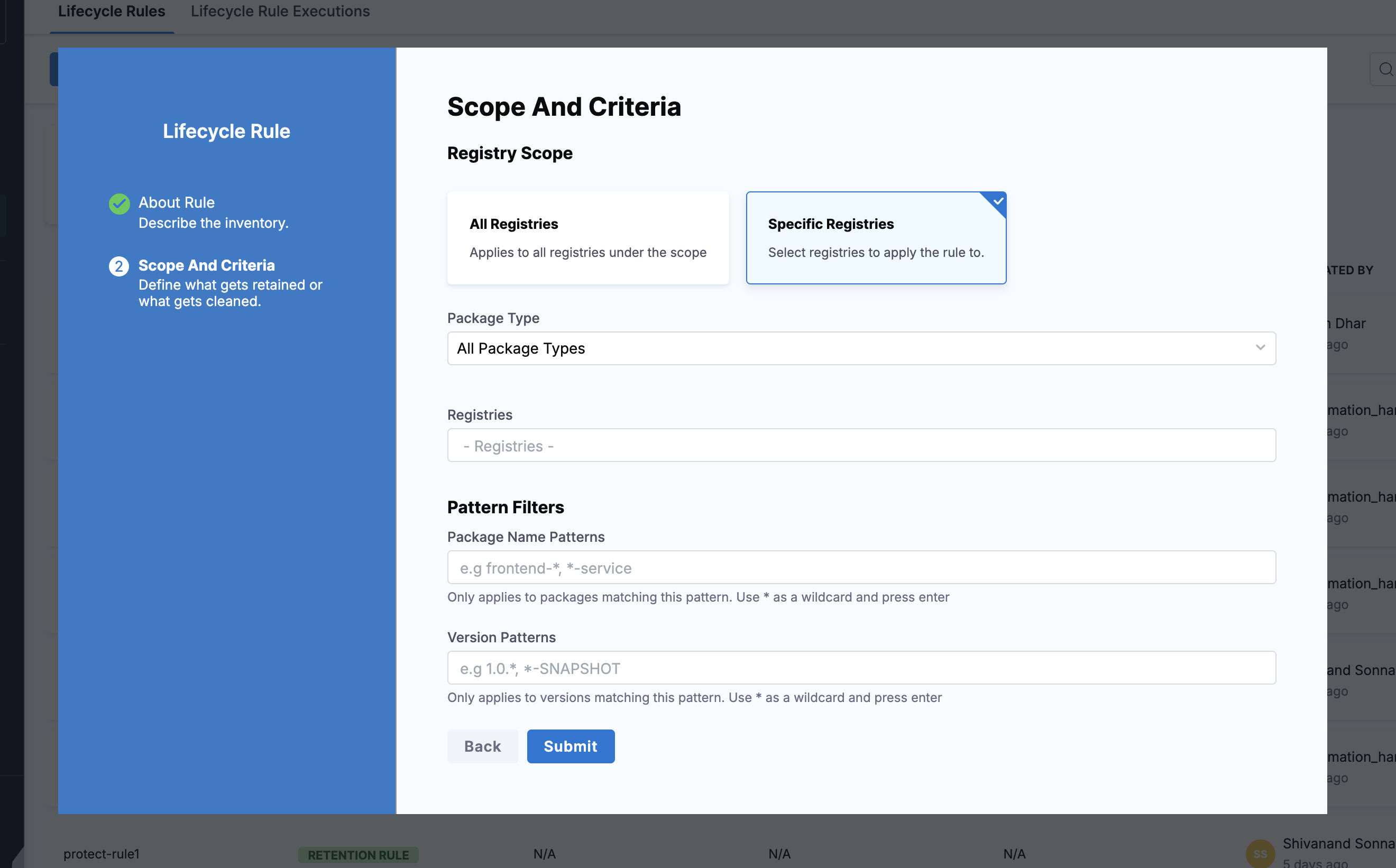Viewport: 1396px width, 868px height.
Task: Click the Lifecycle Rule sidebar title
Action: pos(226,132)
